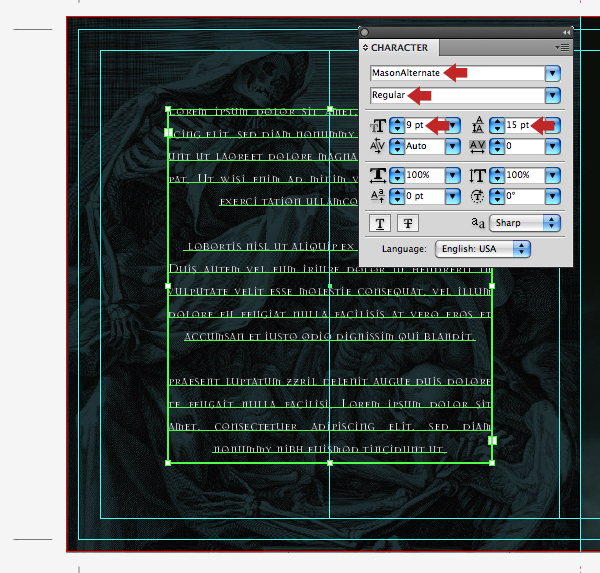Image resolution: width=600 pixels, height=573 pixels.
Task: Open the vertical scale dropdown
Action: [553, 176]
